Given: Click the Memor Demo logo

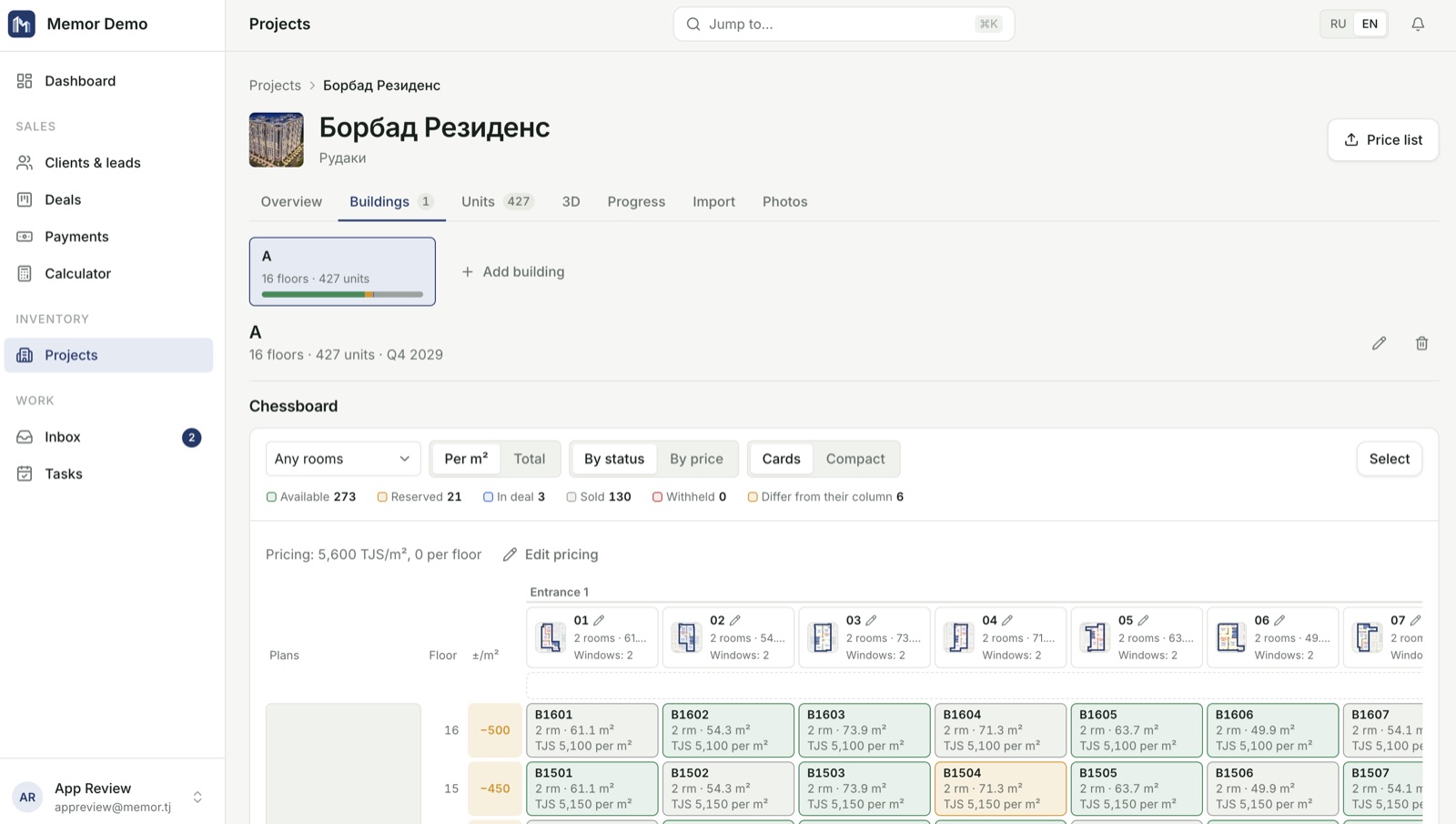Looking at the screenshot, I should tap(22, 24).
